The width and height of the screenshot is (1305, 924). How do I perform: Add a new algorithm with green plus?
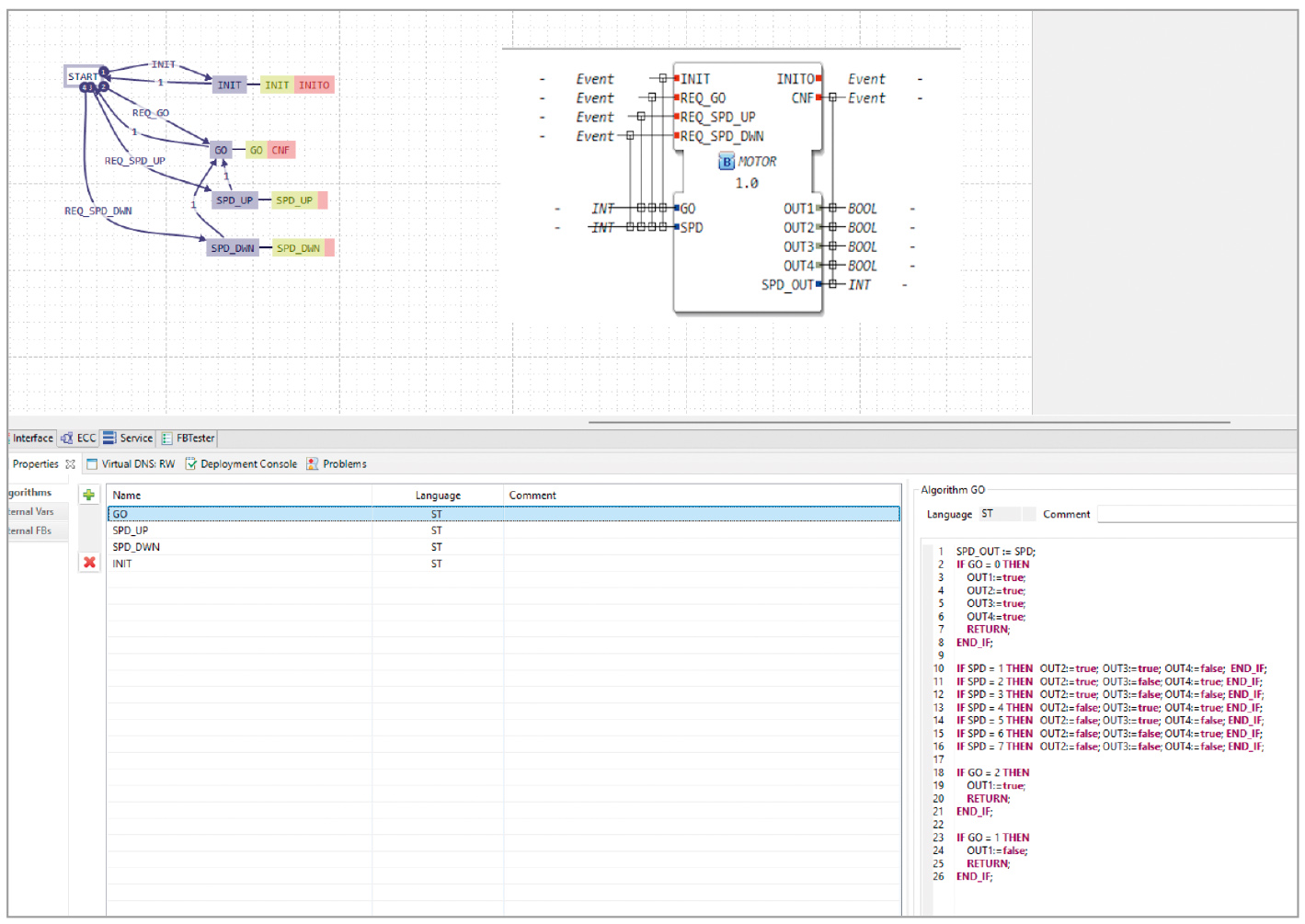pos(89,495)
